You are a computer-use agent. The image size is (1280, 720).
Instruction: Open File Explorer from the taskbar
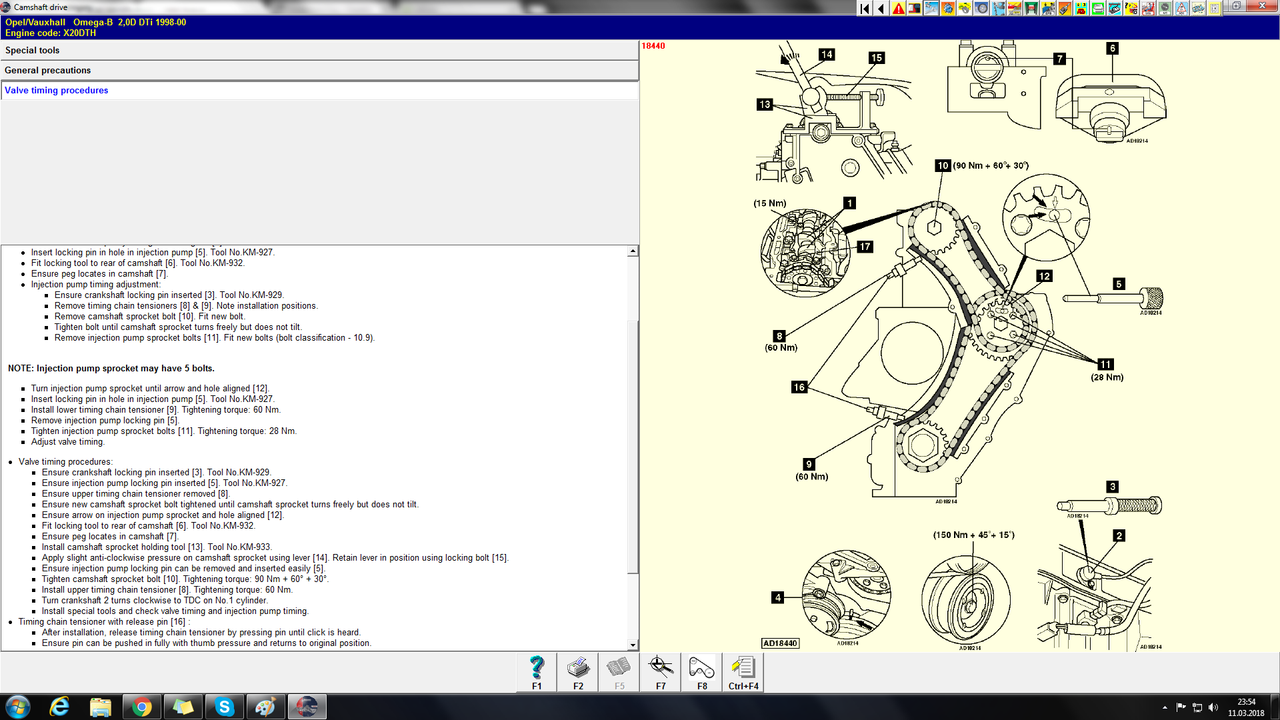point(100,707)
